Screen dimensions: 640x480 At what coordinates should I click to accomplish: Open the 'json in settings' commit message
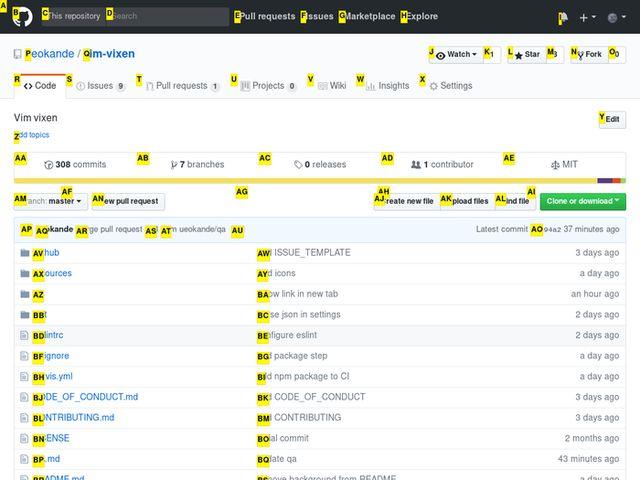click(299, 315)
